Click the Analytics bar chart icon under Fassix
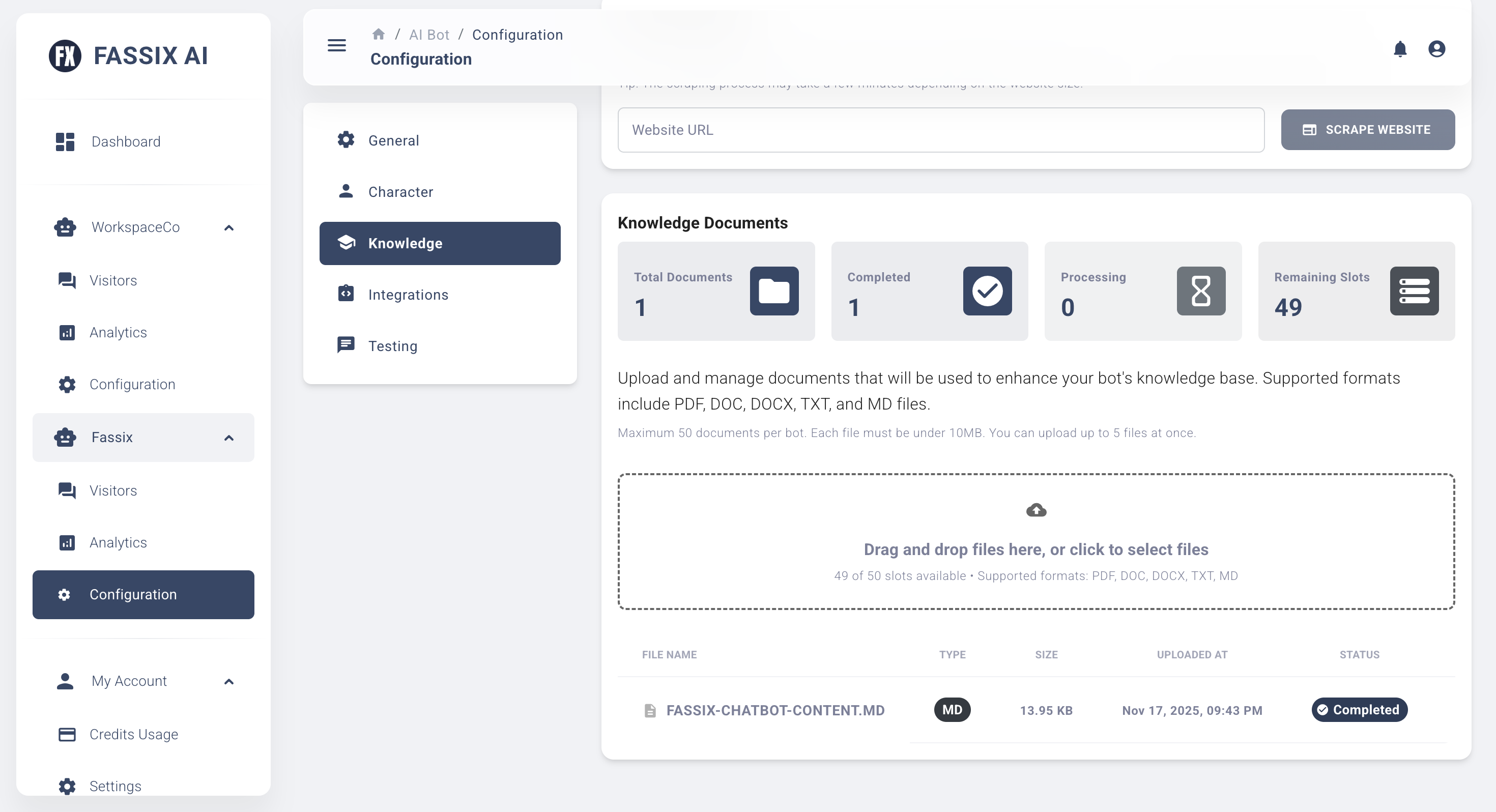Image resolution: width=1496 pixels, height=812 pixels. click(66, 542)
